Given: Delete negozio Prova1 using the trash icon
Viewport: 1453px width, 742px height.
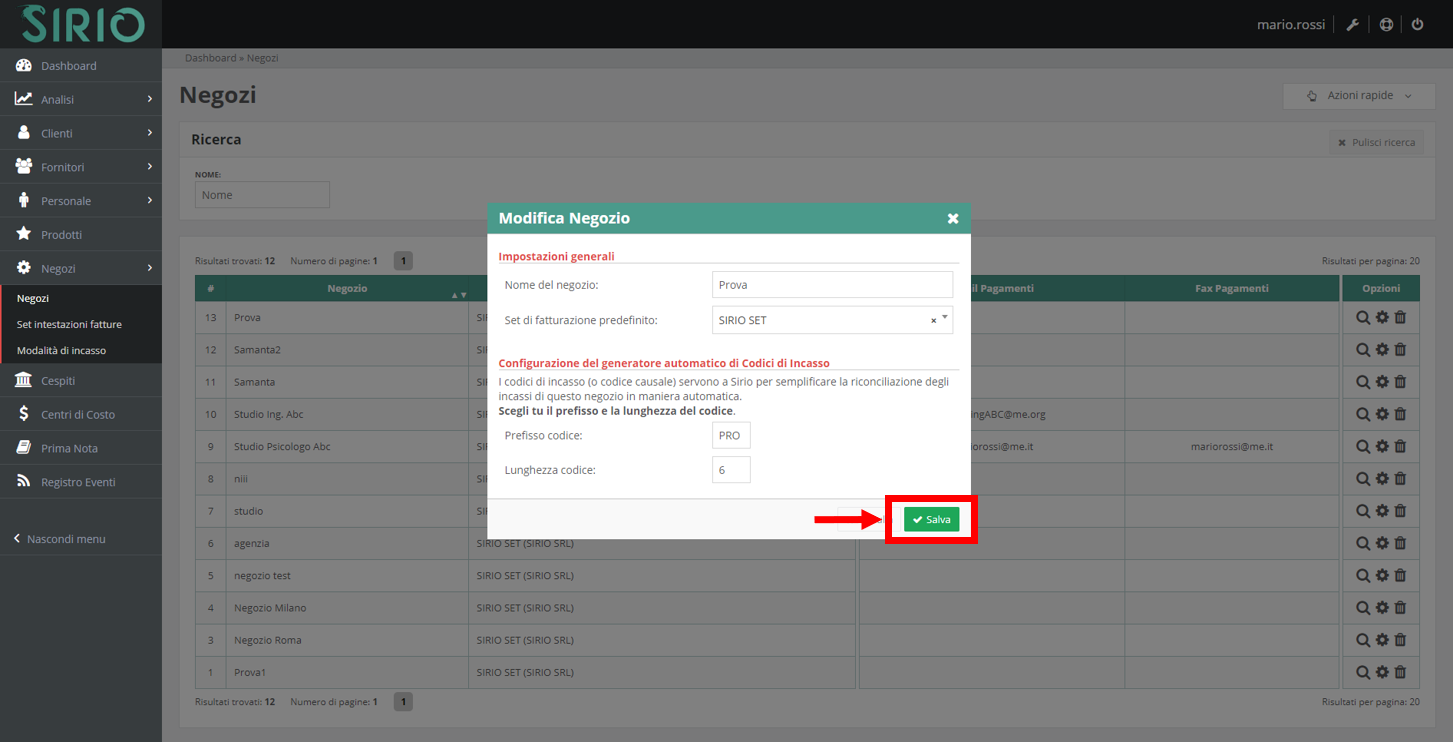Looking at the screenshot, I should click(1400, 672).
